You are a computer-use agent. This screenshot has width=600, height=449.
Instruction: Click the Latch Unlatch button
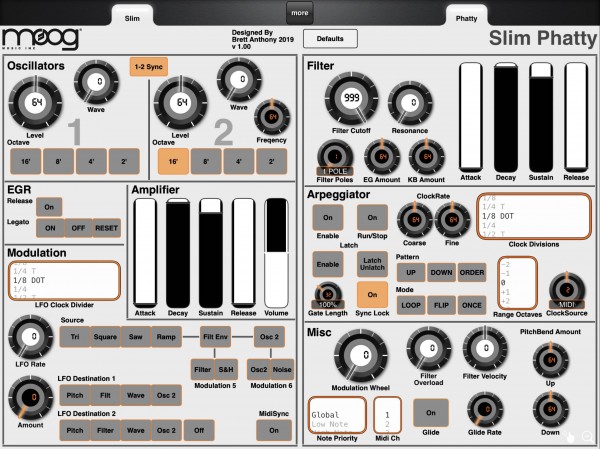tap(372, 264)
